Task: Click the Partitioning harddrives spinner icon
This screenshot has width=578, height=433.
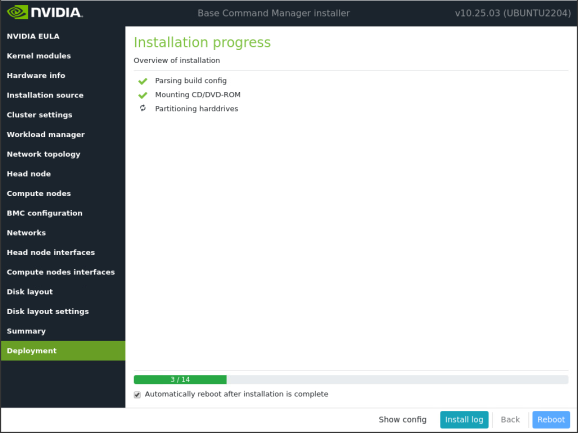Action: [143, 108]
